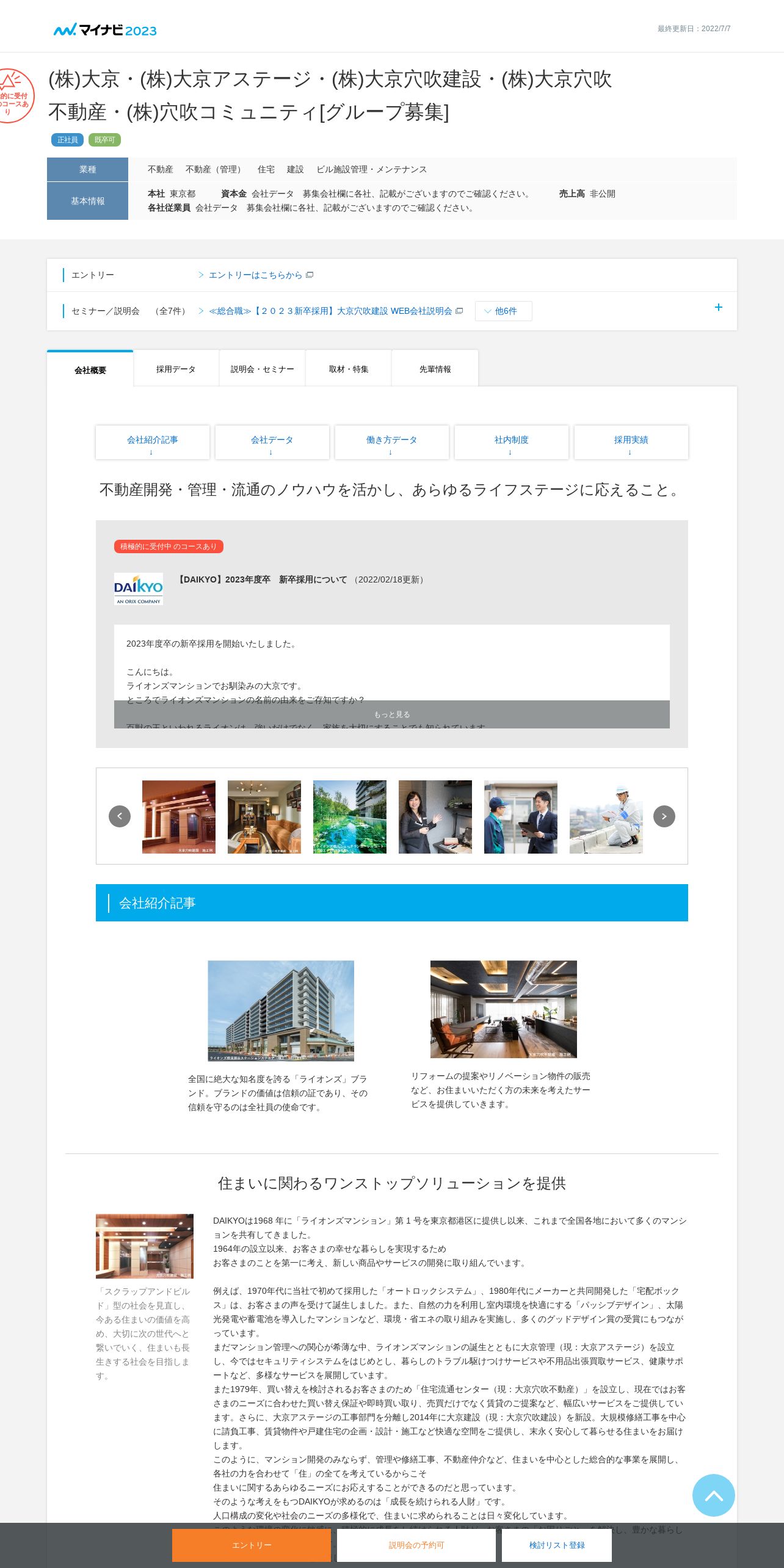784x1568 pixels.
Task: Open the red-lit lobby interior thumbnail
Action: click(179, 817)
